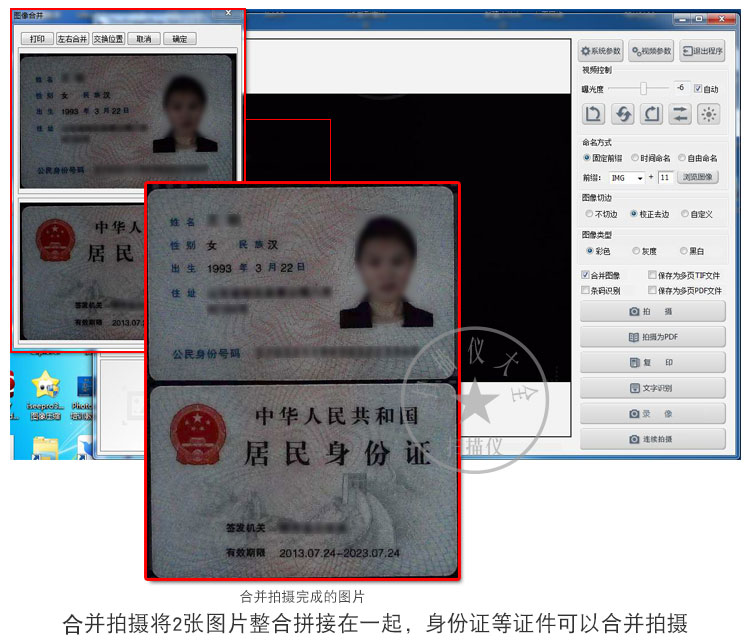Select 灰度 image type
The image size is (750, 642).
tap(636, 251)
